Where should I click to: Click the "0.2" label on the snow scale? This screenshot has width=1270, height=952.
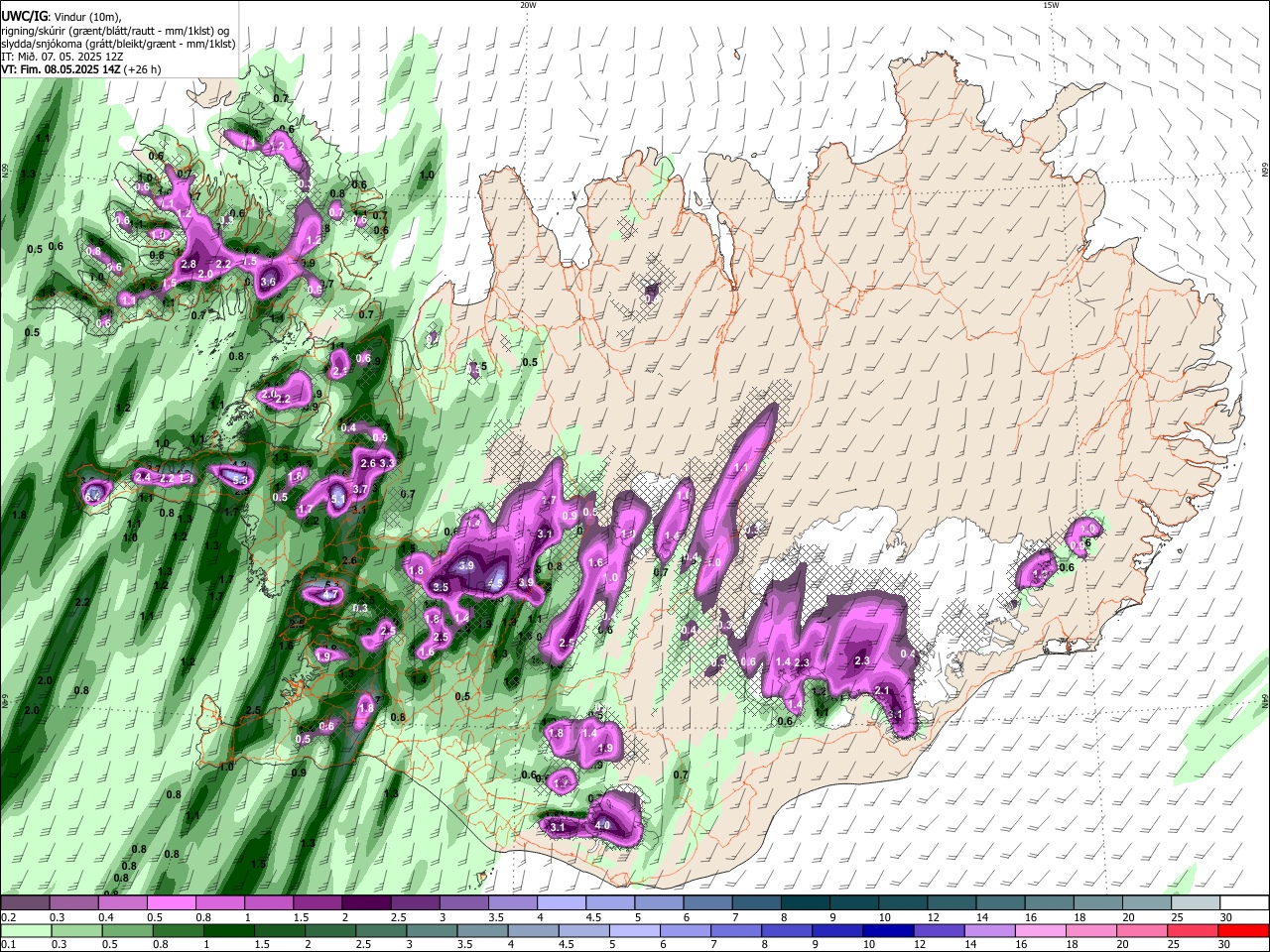click(x=7, y=917)
